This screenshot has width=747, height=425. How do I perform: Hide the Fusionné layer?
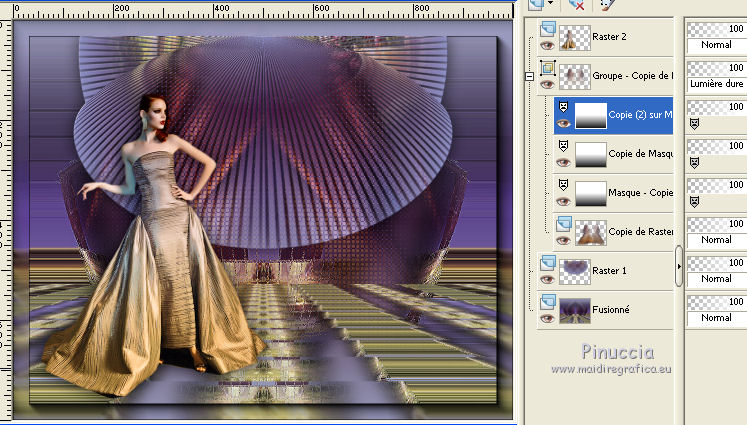pos(547,317)
